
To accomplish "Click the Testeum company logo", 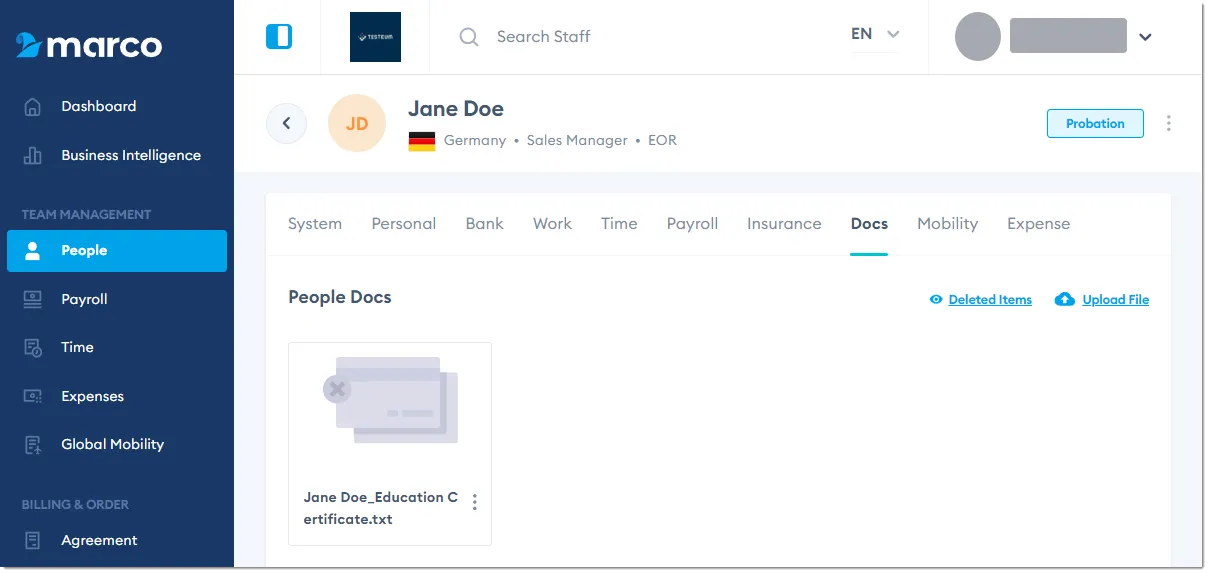I will 375,37.
